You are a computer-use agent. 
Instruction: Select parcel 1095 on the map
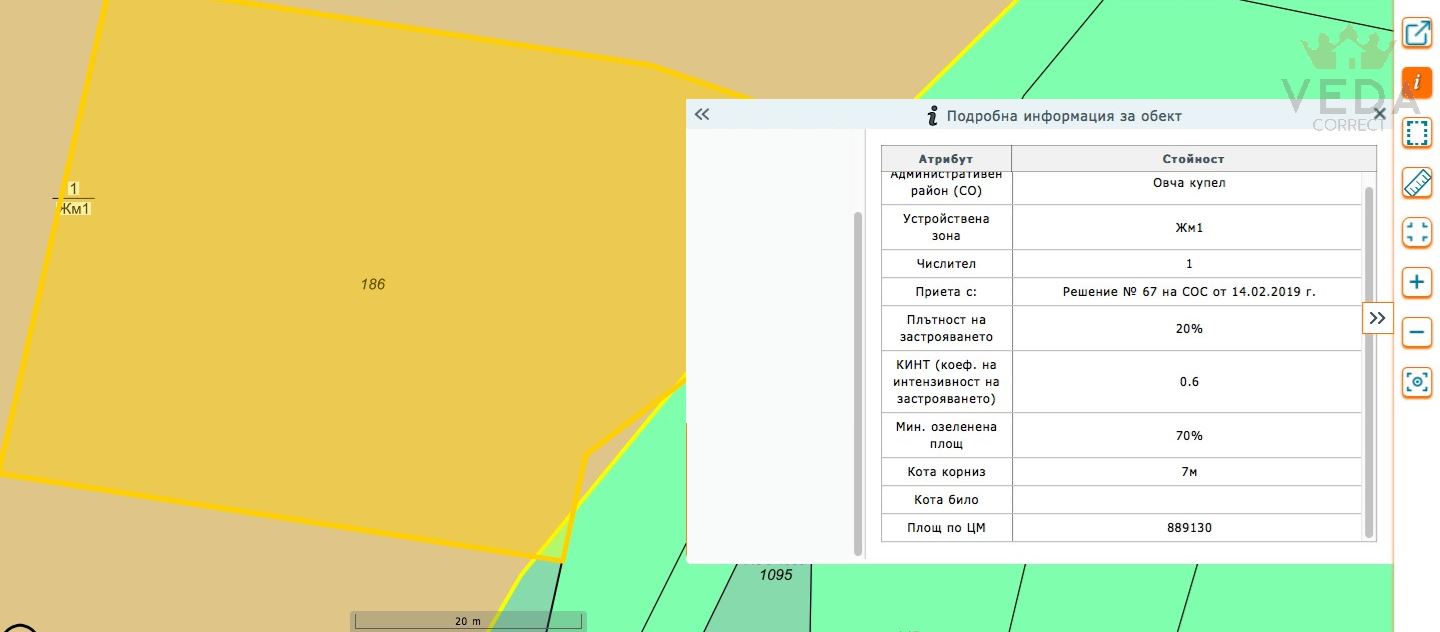(776, 575)
